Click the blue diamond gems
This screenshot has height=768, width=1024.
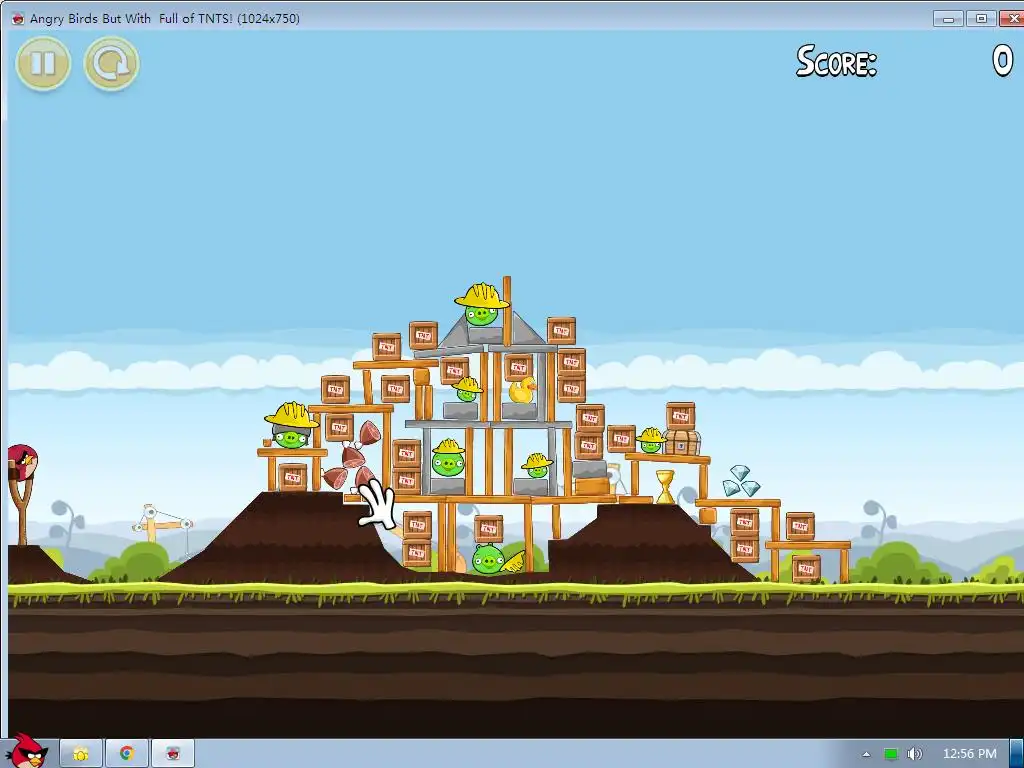click(741, 481)
